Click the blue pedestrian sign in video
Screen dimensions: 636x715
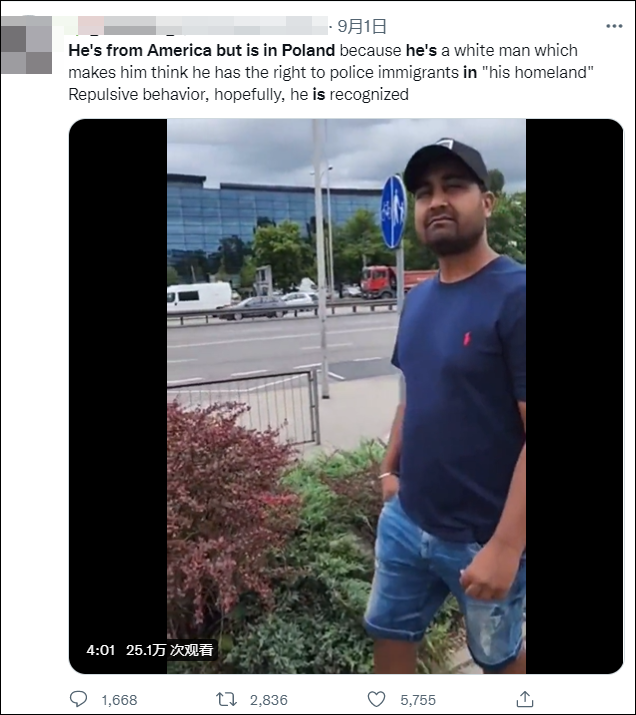pos(393,212)
